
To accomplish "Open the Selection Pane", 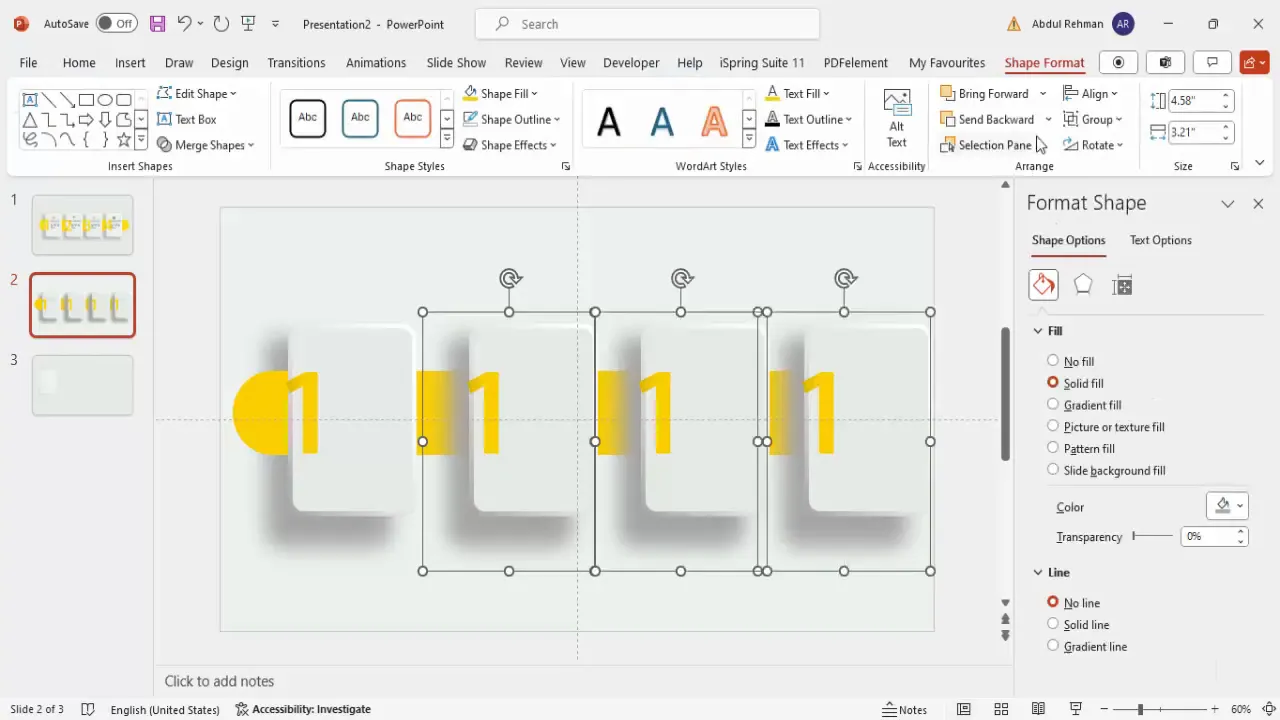I will [986, 145].
